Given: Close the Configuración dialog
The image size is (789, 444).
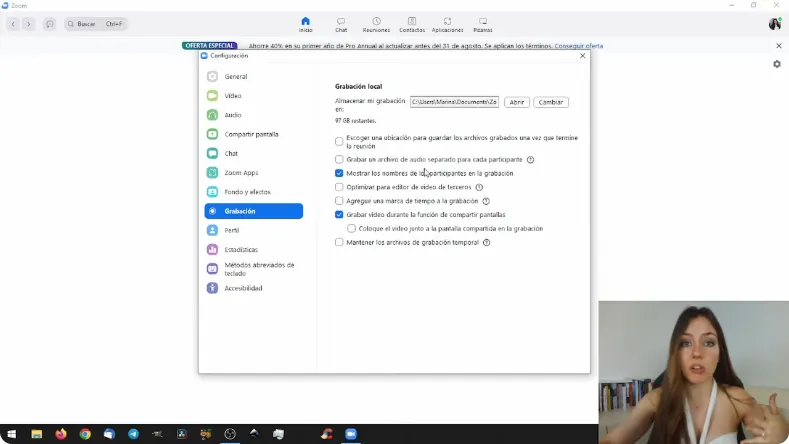Looking at the screenshot, I should 583,56.
